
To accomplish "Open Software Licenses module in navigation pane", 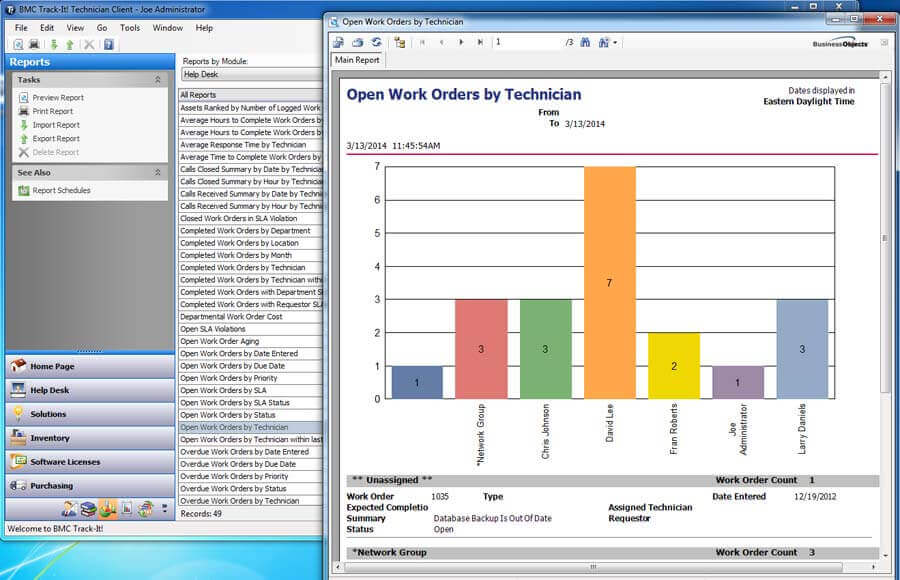I will tap(90, 462).
